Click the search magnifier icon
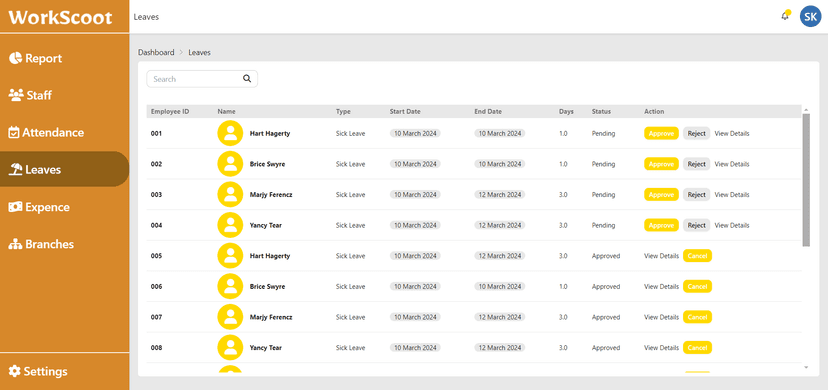 [247, 79]
